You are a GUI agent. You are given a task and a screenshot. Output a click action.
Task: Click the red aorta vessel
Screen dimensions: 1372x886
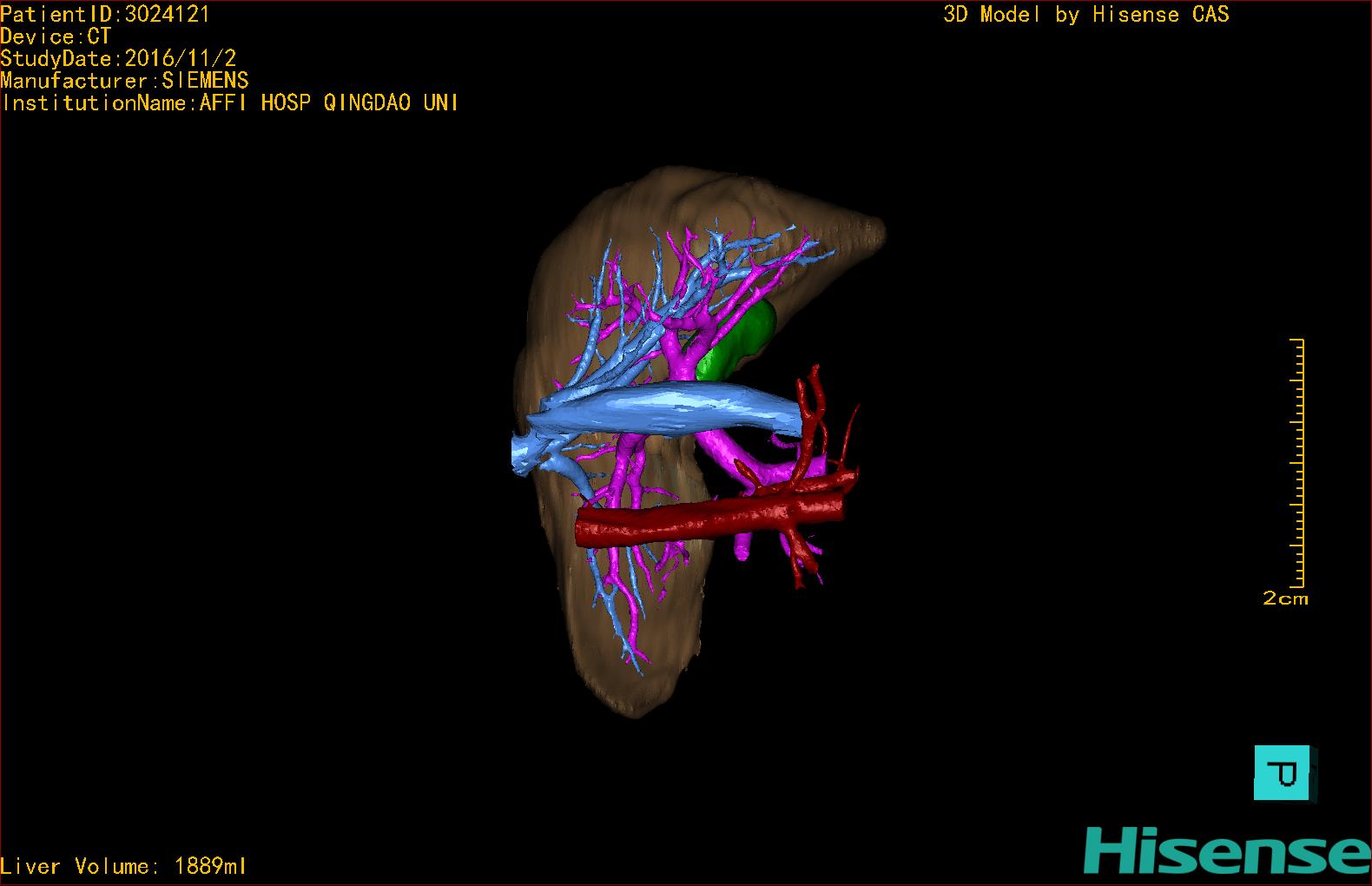[x=710, y=519]
